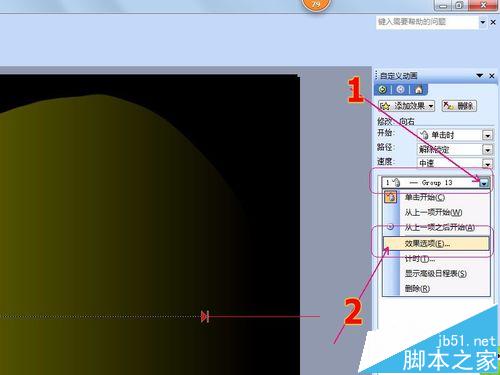The width and height of the screenshot is (500, 375).
Task: Choose 显示高级日程表(S) menu option
Action: point(436,274)
